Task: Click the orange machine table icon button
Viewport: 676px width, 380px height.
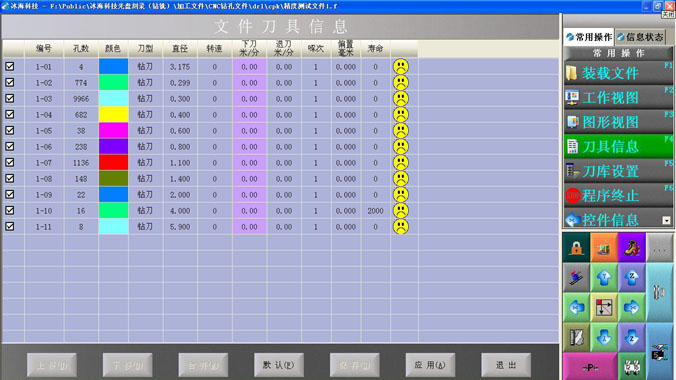Action: 604,248
